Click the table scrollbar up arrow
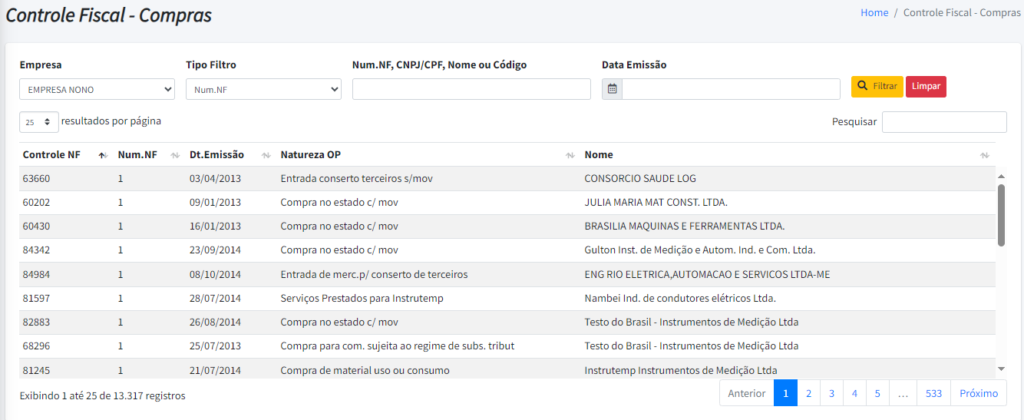Image resolution: width=1024 pixels, height=420 pixels. [1002, 176]
